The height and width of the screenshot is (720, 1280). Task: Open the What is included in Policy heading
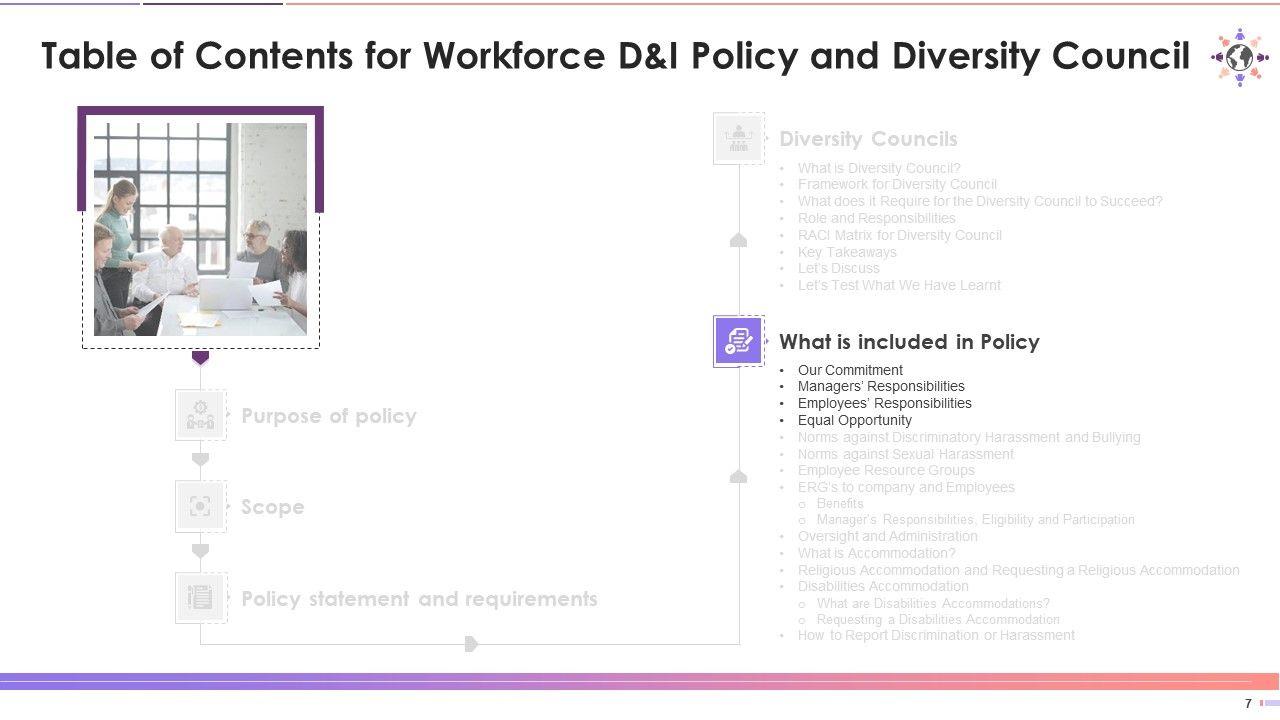point(909,342)
